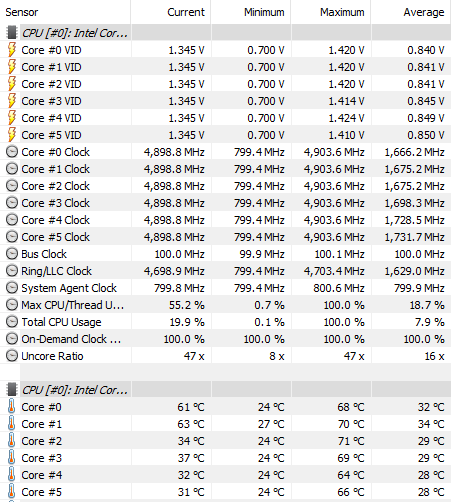
Task: Collapse the second CPU [#0] temperature group header
Action: (75, 390)
